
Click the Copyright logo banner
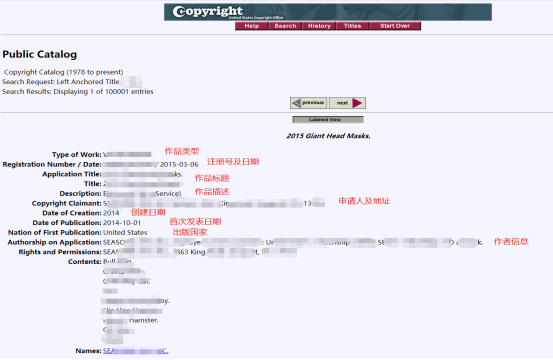point(328,12)
